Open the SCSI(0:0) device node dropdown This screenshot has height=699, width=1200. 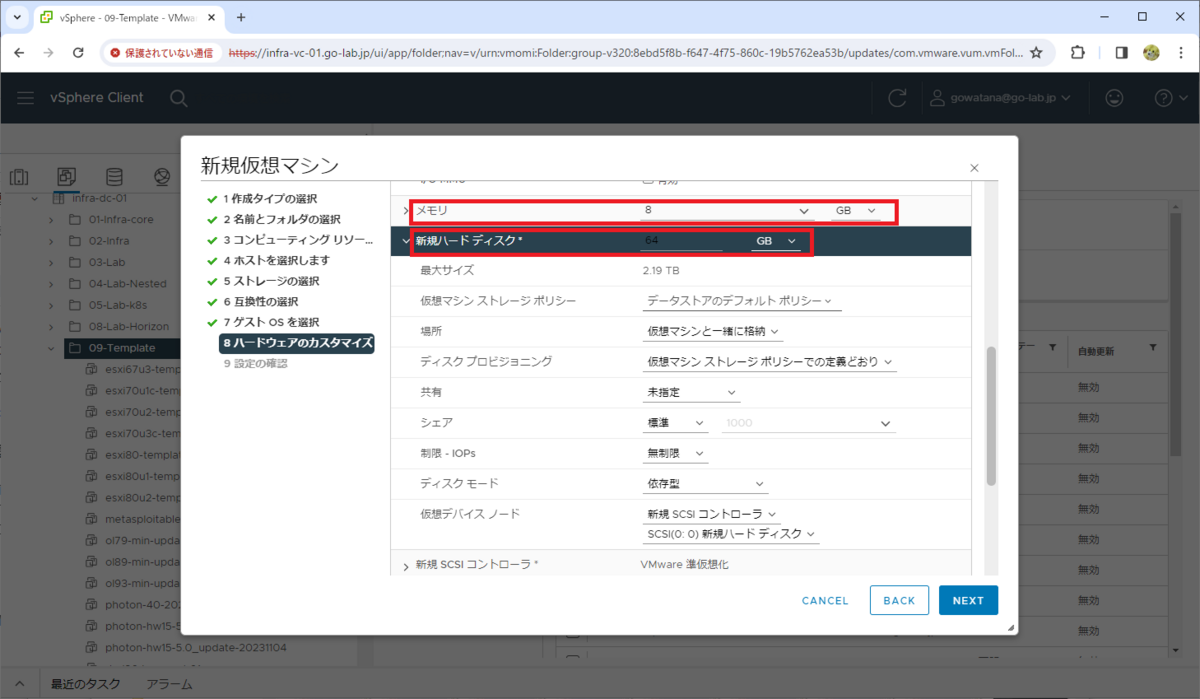pos(730,534)
